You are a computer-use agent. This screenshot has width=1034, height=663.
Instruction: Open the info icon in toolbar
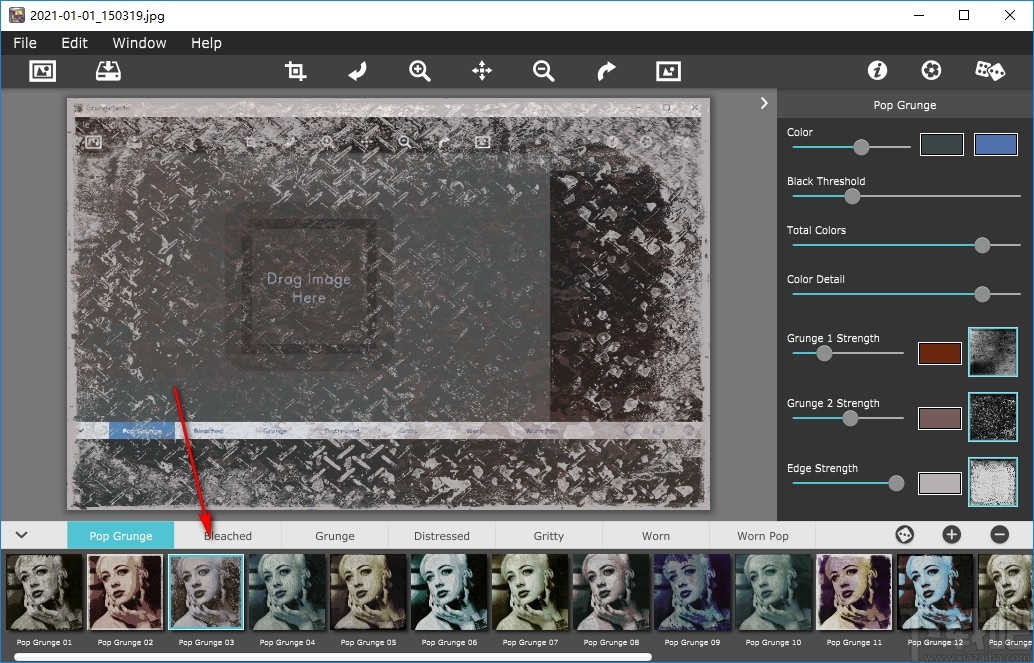click(877, 71)
